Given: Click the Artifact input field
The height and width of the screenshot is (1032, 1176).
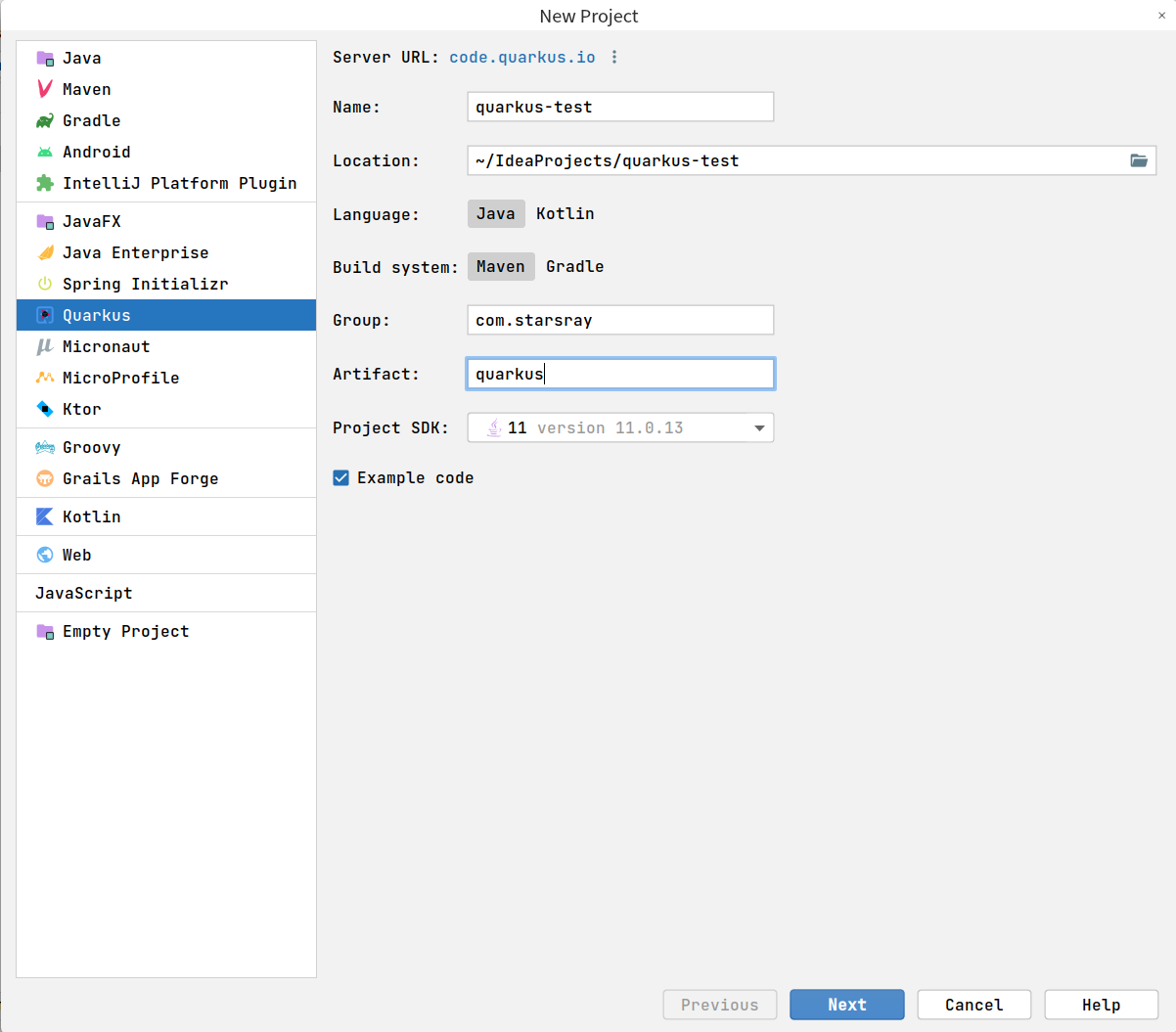Looking at the screenshot, I should pyautogui.click(x=620, y=374).
